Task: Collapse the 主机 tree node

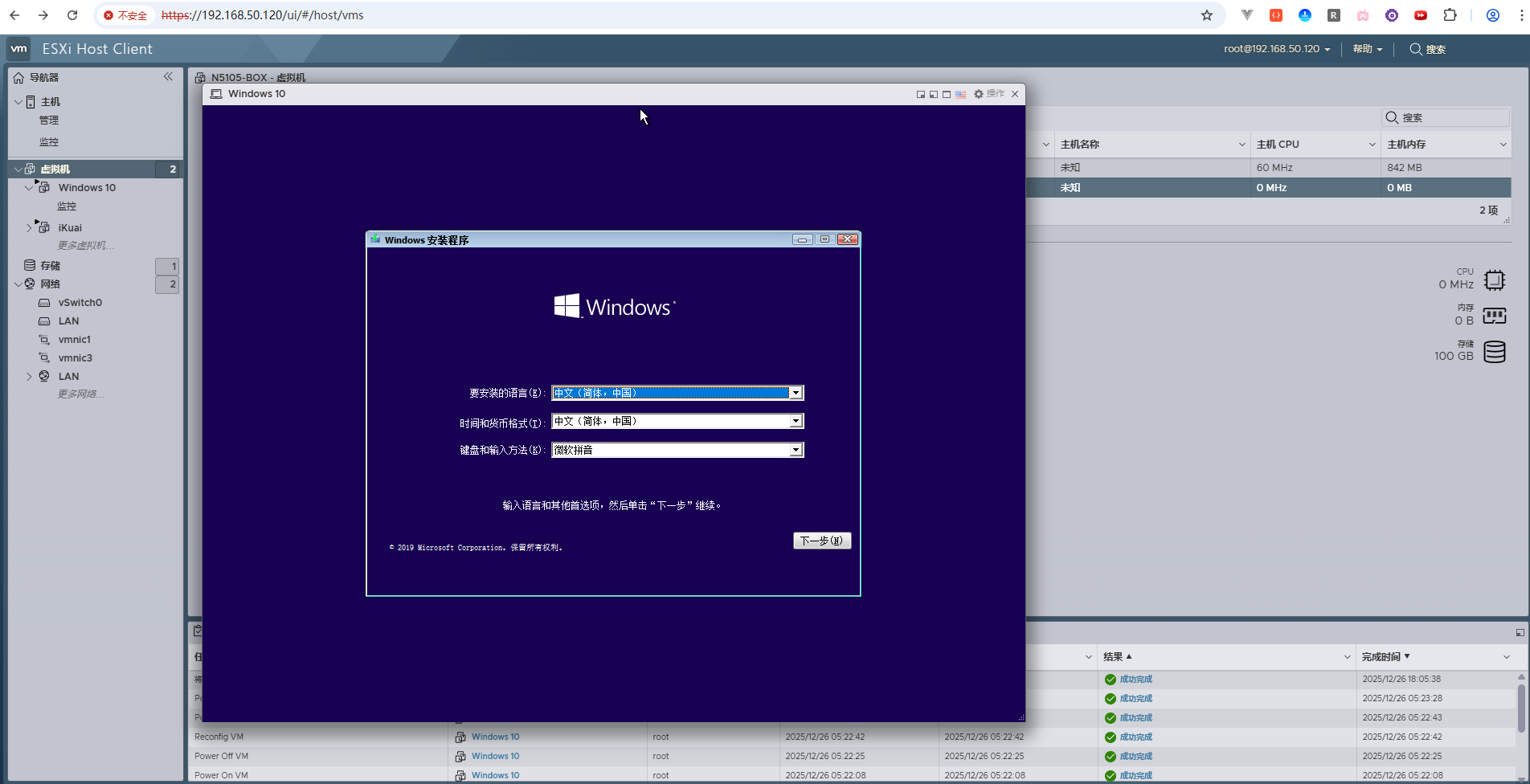Action: [18, 102]
